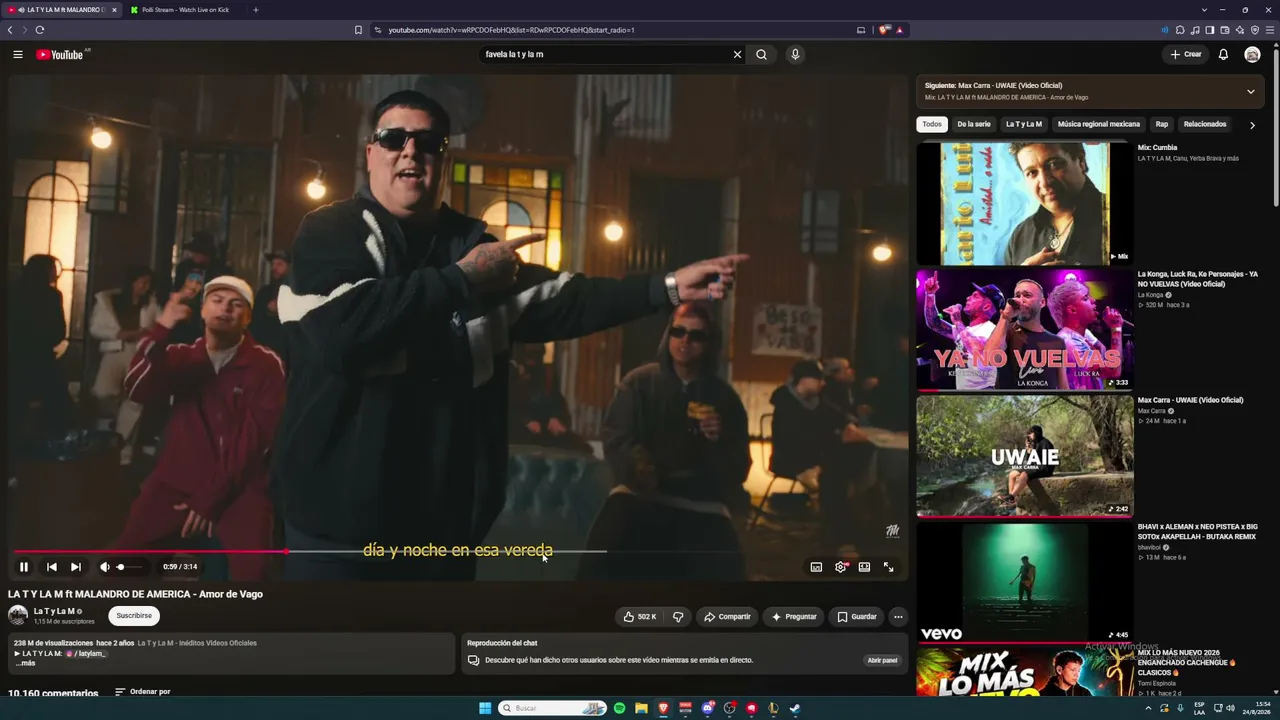
Task: Select the Música regional mexicana chip
Action: (x=1099, y=125)
